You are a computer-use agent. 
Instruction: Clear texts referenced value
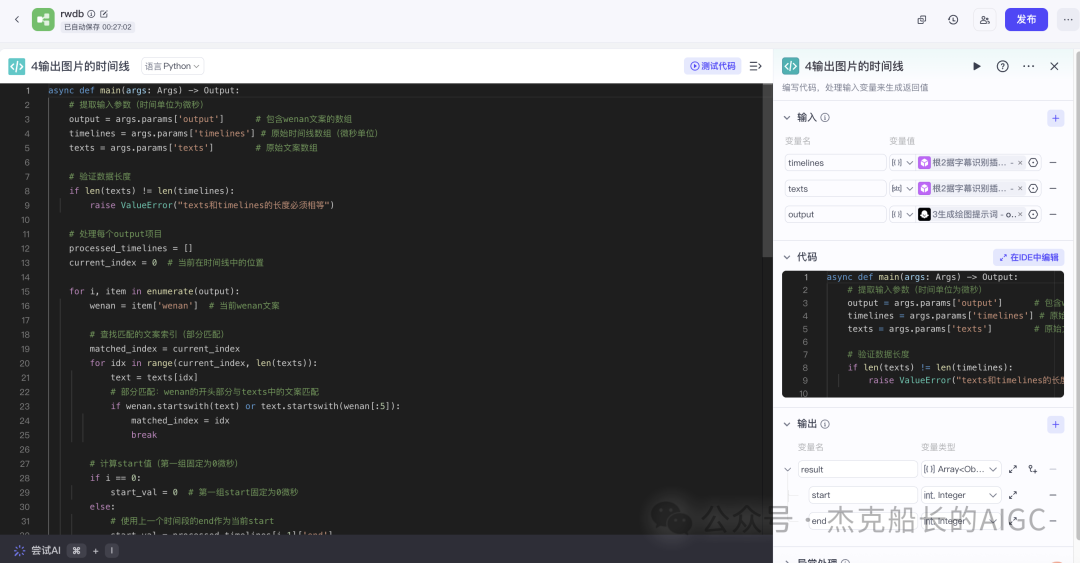[1020, 189]
